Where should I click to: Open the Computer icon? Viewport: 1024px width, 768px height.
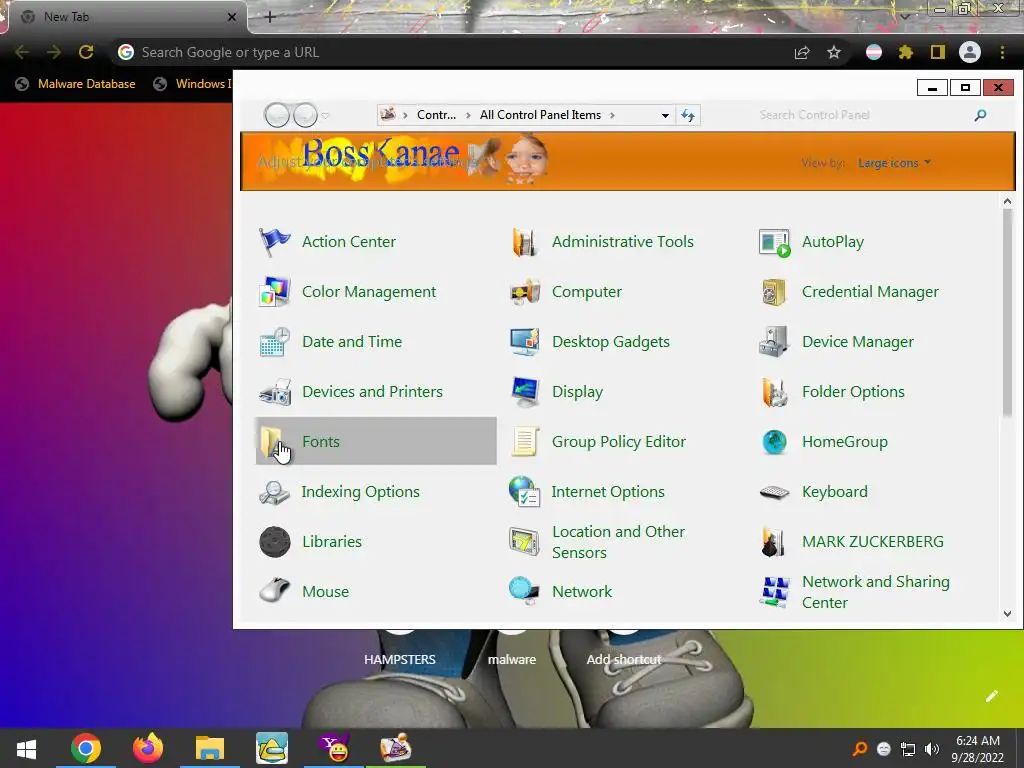(524, 292)
